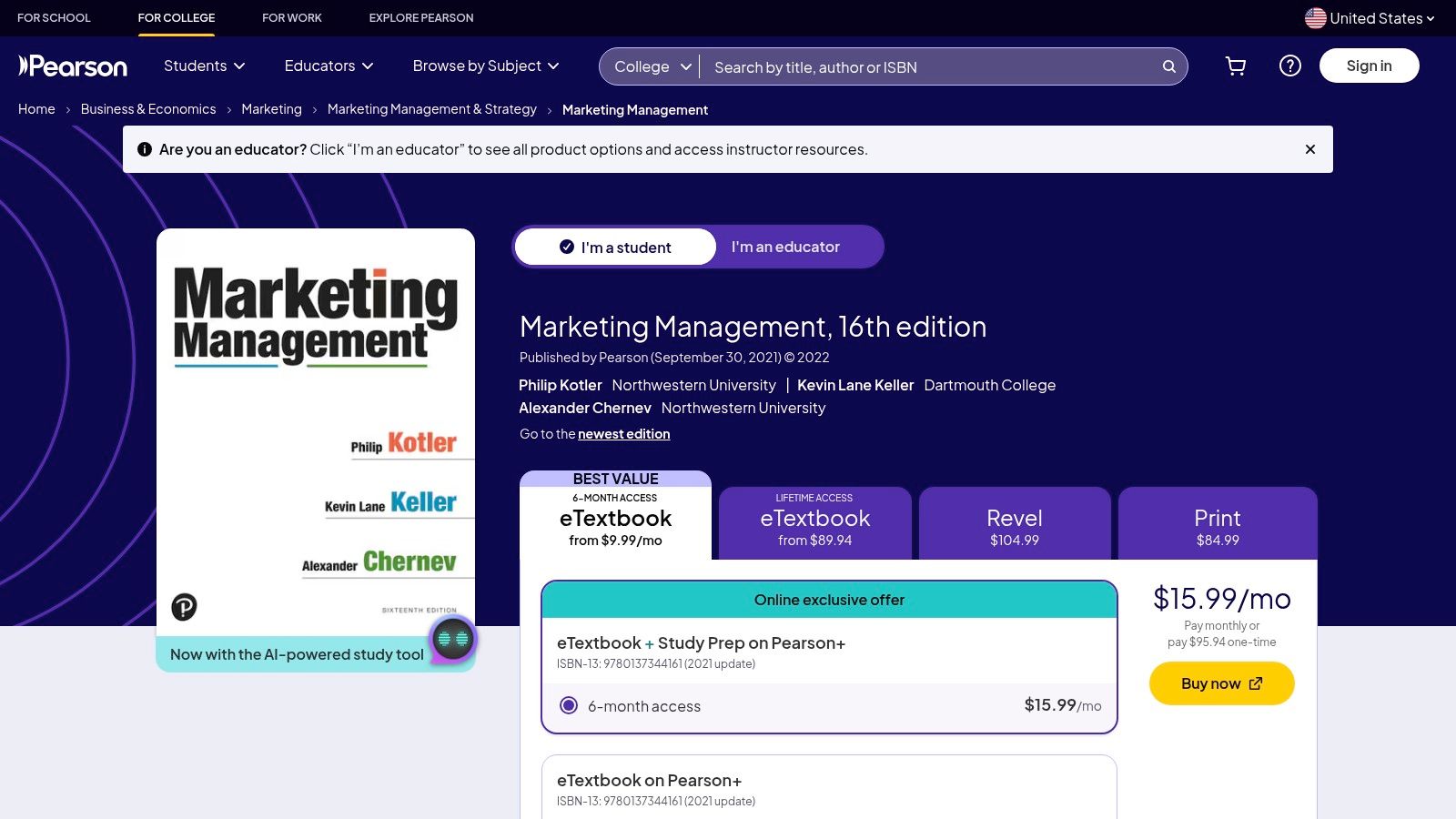Click the eTextbook + Study Prep on Pearson+ heading
Viewport: 1456px width, 819px height.
click(x=701, y=643)
